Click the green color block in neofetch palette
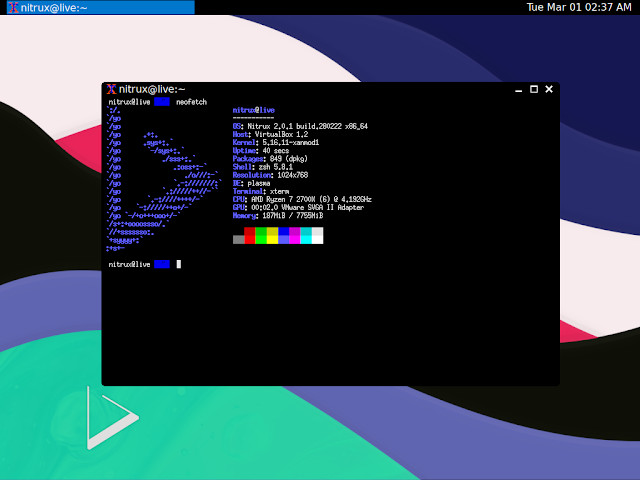The image size is (640, 480). pyautogui.click(x=261, y=236)
